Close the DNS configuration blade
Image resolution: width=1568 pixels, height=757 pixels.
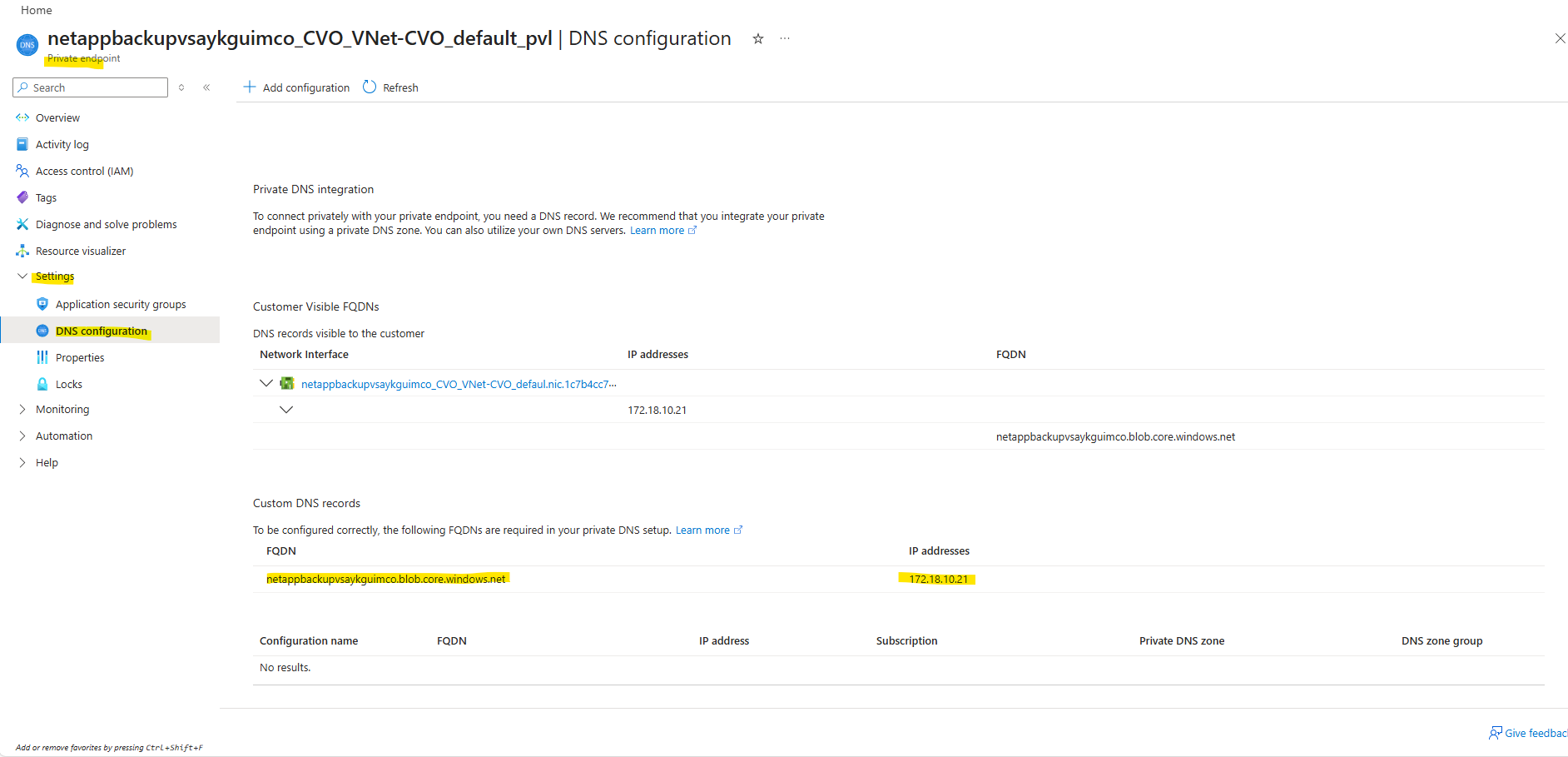click(1560, 38)
